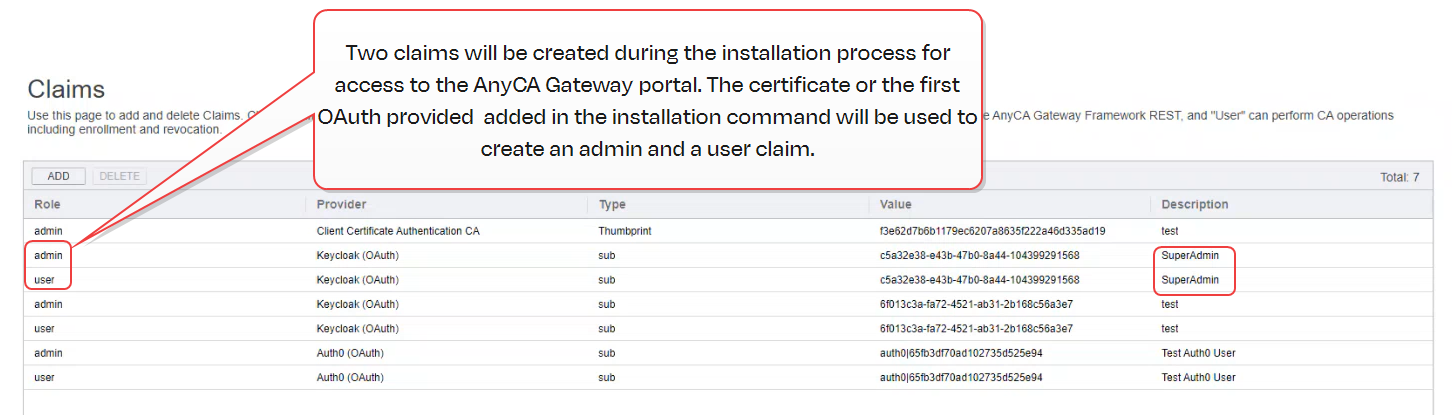Click the Total: 7 count label
The width and height of the screenshot is (1455, 420).
1399,177
